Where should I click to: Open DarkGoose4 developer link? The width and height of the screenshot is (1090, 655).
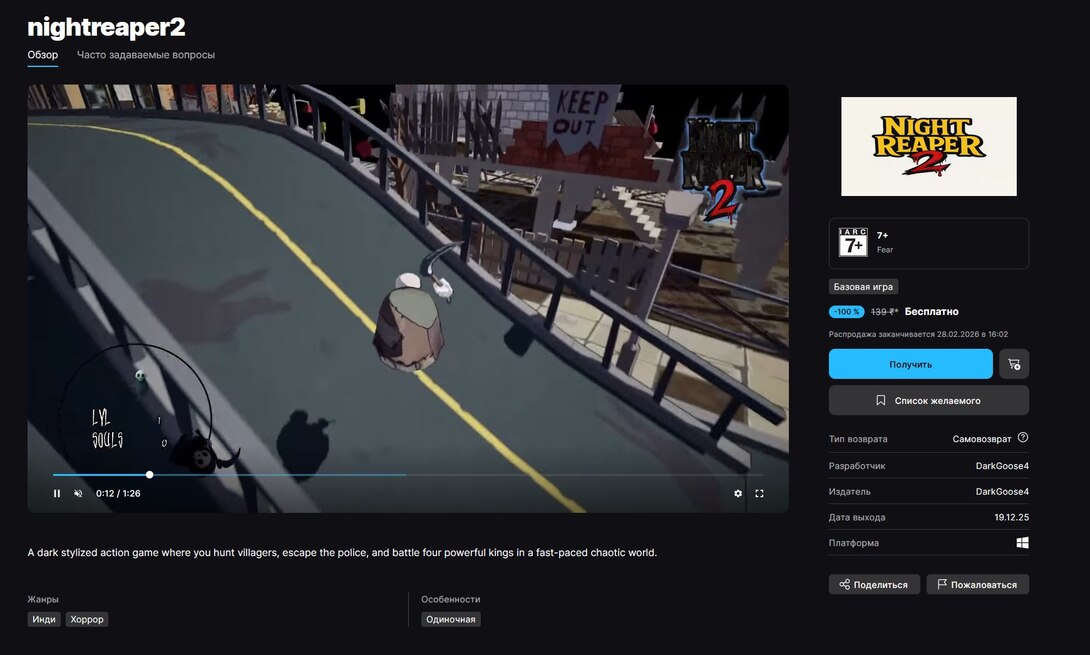(x=1002, y=465)
